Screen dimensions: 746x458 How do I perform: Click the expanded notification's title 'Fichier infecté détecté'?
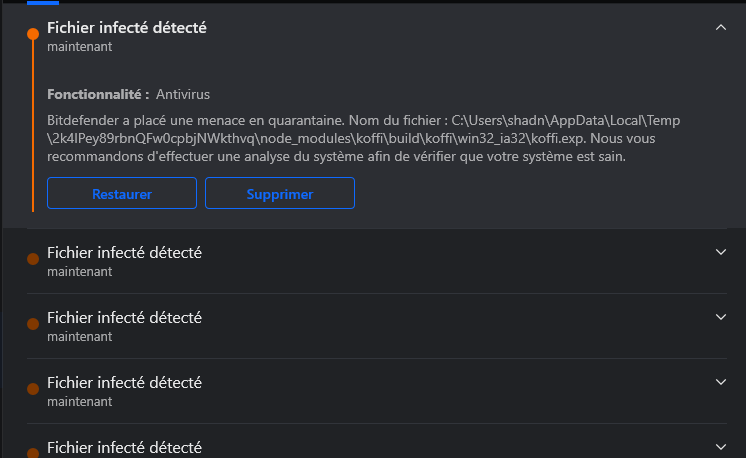127,28
